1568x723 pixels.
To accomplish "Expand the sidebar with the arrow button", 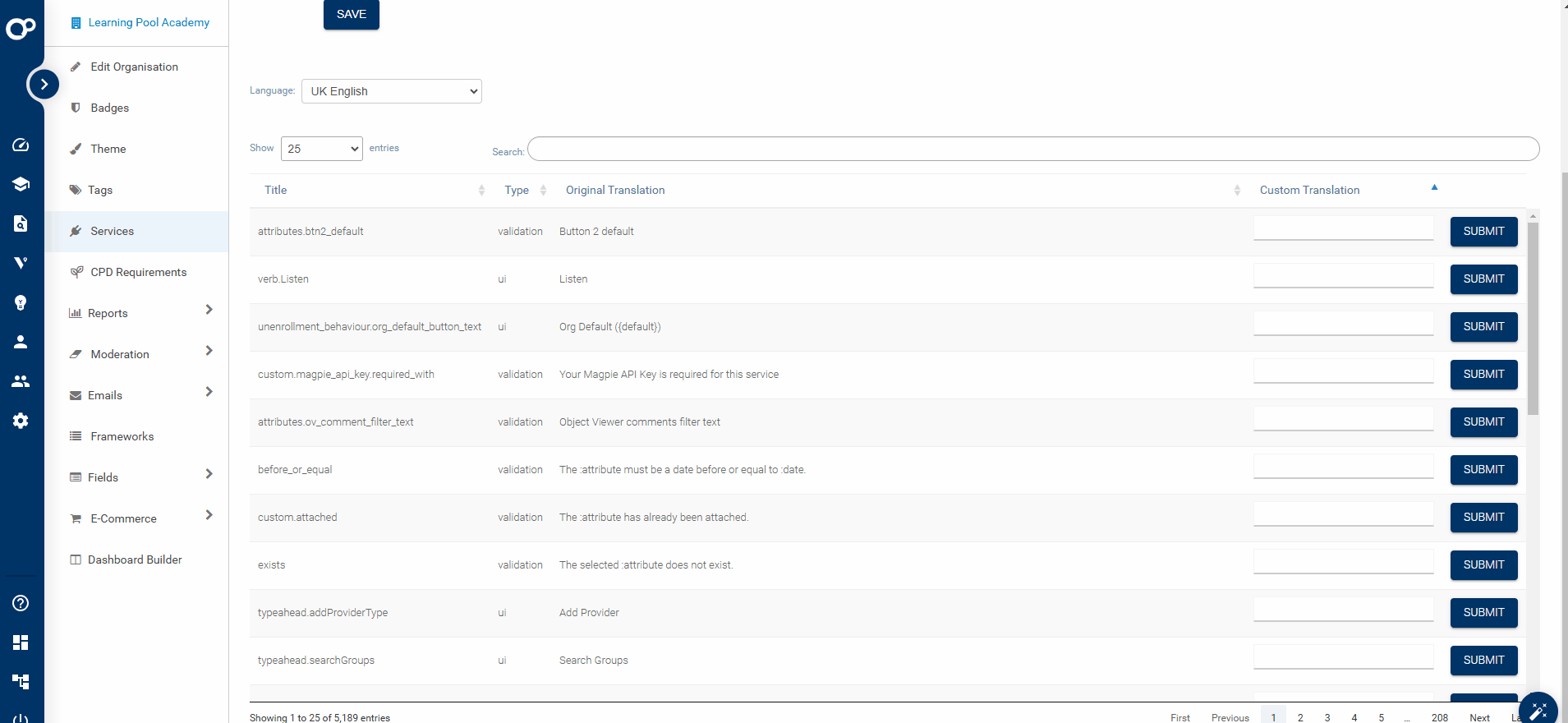I will pos(44,84).
